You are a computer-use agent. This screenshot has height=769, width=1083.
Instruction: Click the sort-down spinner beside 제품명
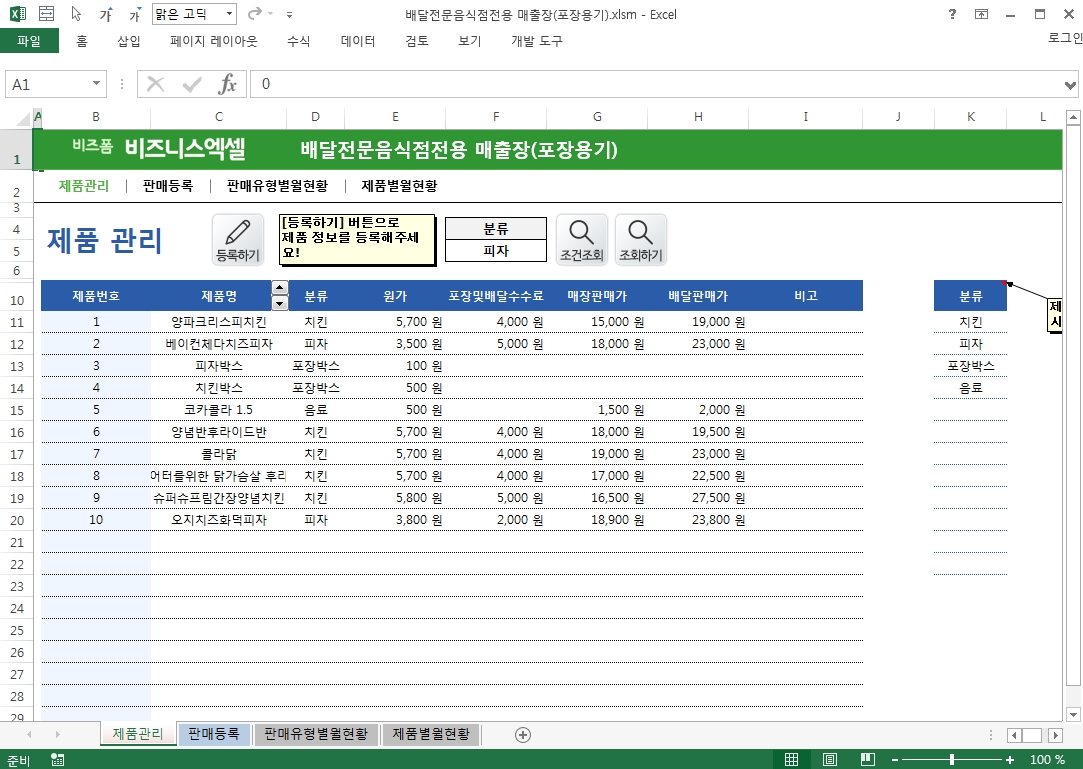click(280, 303)
